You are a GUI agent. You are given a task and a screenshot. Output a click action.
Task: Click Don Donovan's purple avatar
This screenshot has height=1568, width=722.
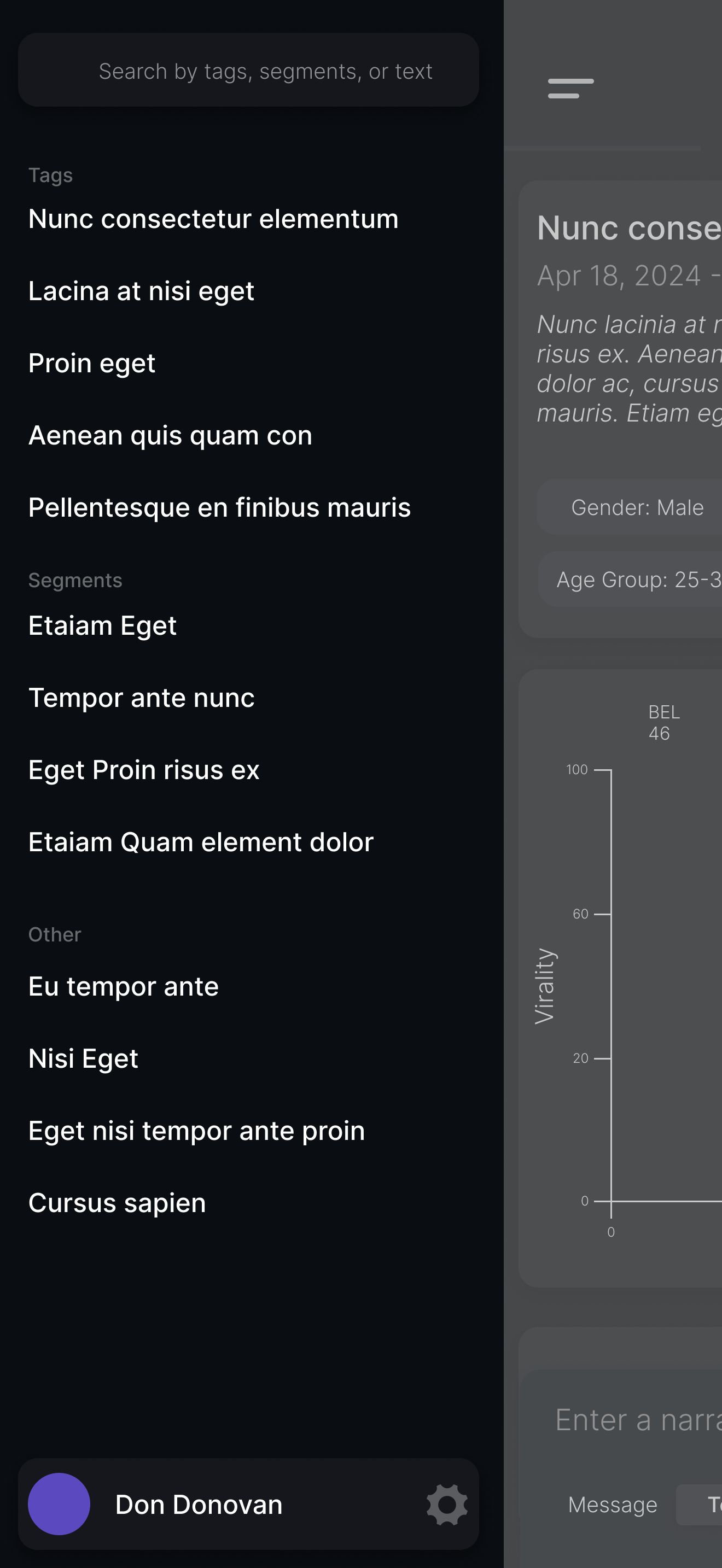click(59, 1504)
